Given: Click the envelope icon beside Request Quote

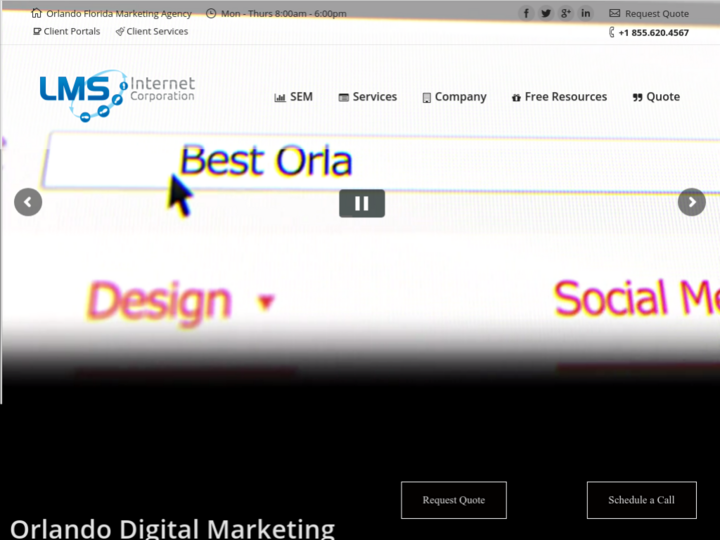Looking at the screenshot, I should point(614,14).
